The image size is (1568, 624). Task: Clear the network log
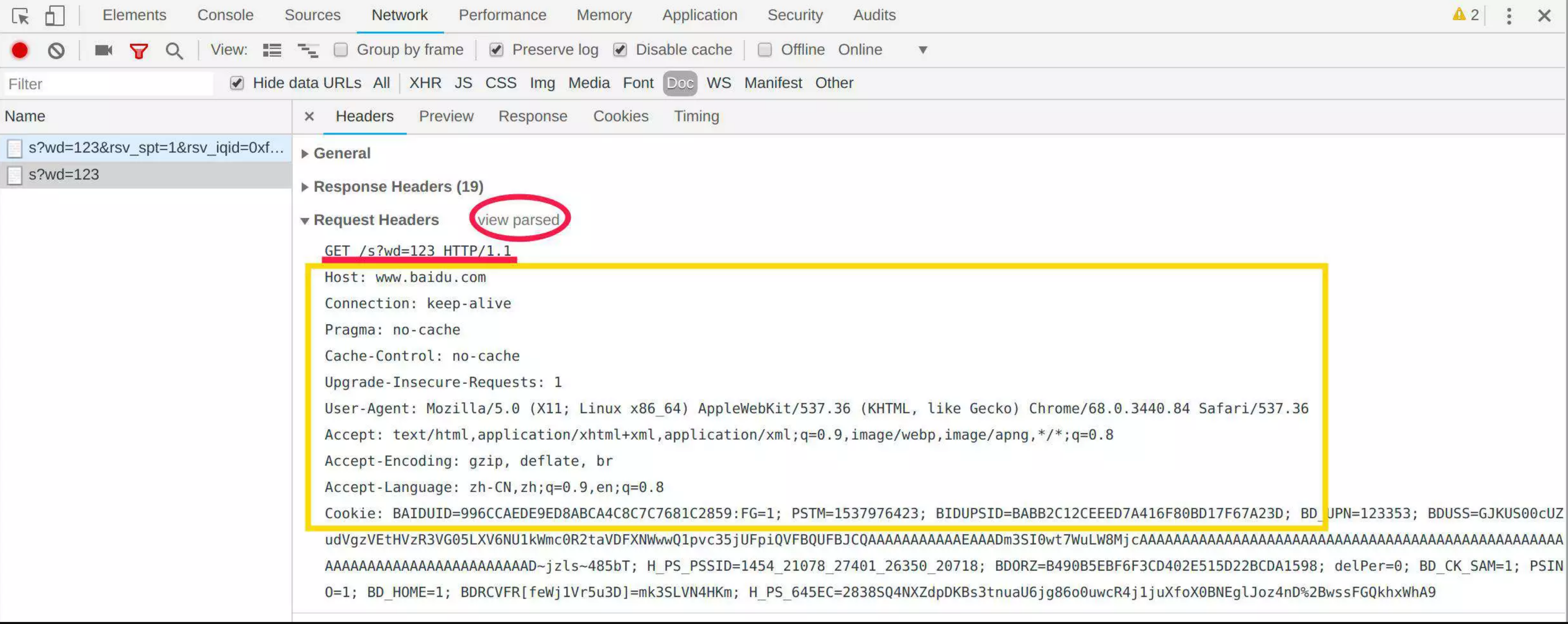coord(56,50)
